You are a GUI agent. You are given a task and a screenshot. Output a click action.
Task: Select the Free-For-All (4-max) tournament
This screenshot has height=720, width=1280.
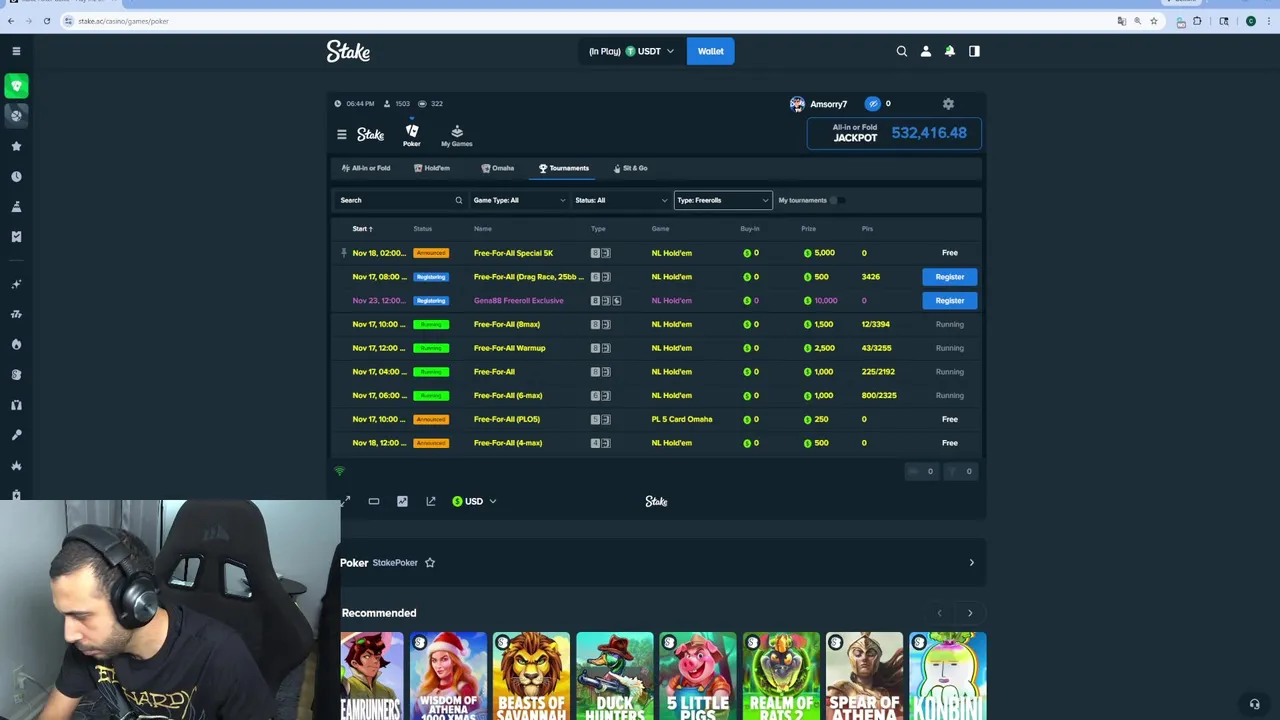[x=658, y=443]
